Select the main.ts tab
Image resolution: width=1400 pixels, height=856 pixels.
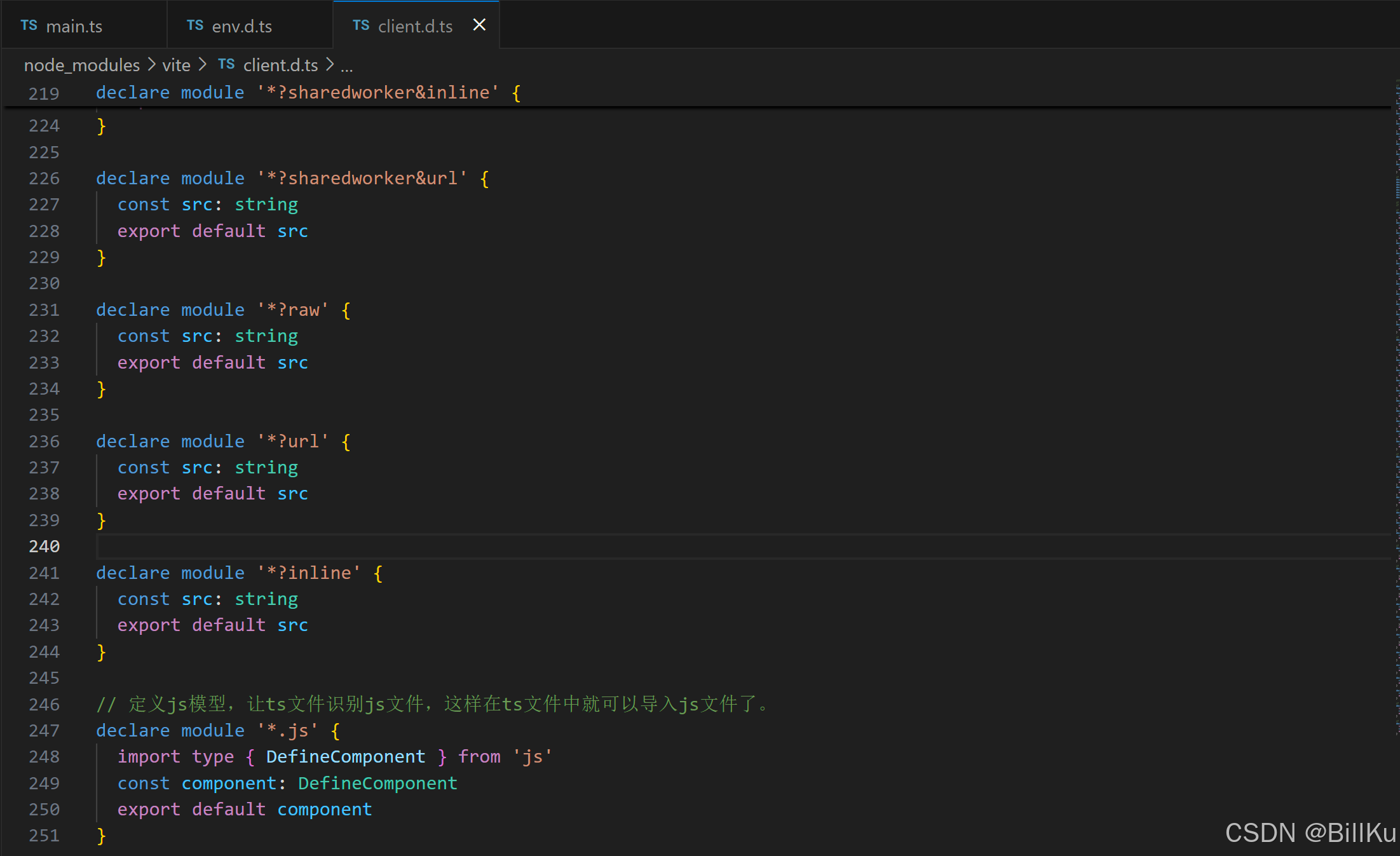[x=75, y=26]
